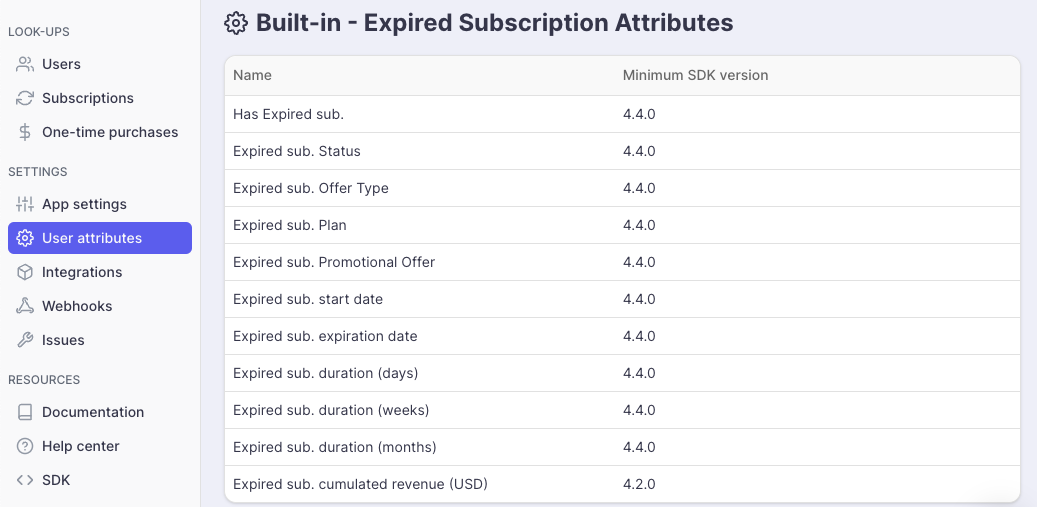This screenshot has height=507, width=1037.
Task: Go to Subscriptions look-up page
Action: tap(88, 98)
